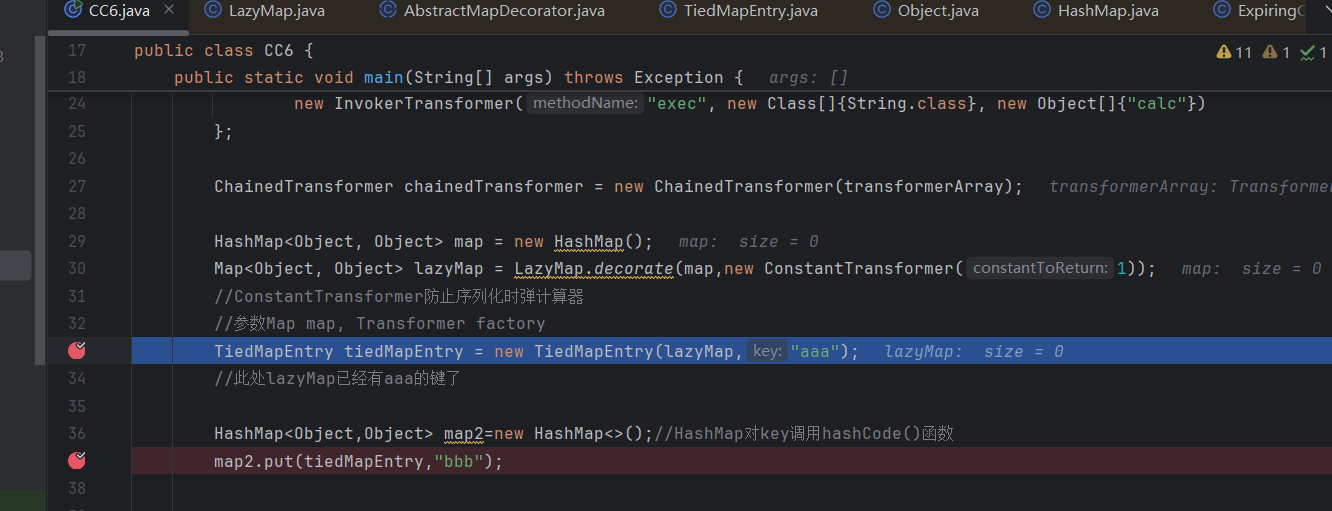
Task: Click the HashMap.java class icon
Action: (1042, 11)
